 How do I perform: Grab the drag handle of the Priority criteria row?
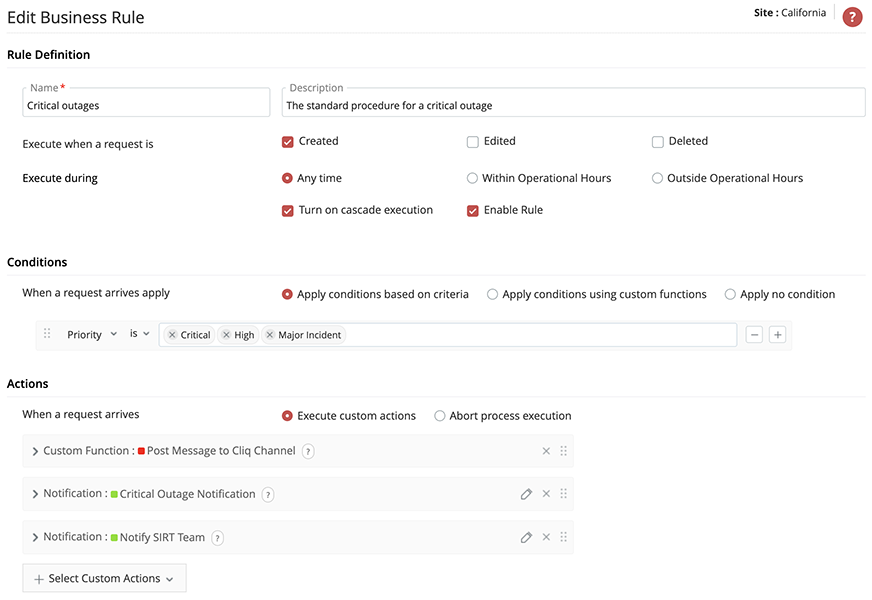tap(47, 335)
